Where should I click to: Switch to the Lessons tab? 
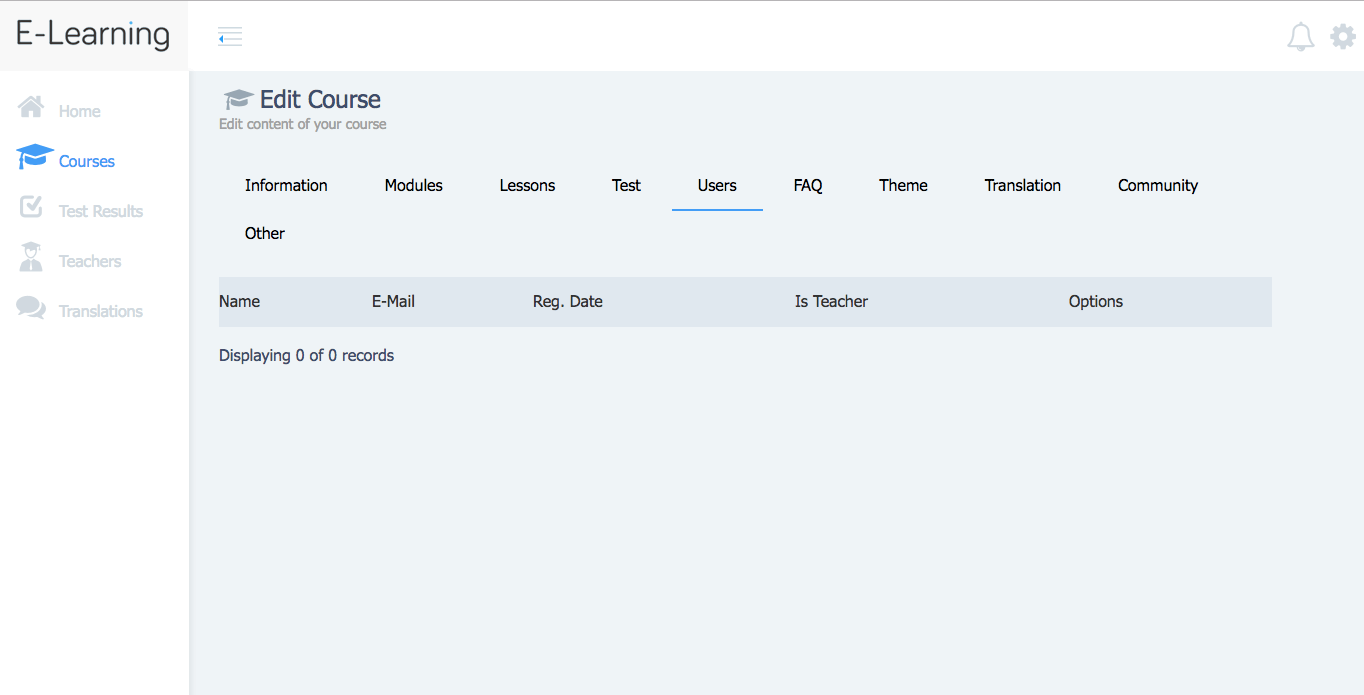point(527,185)
